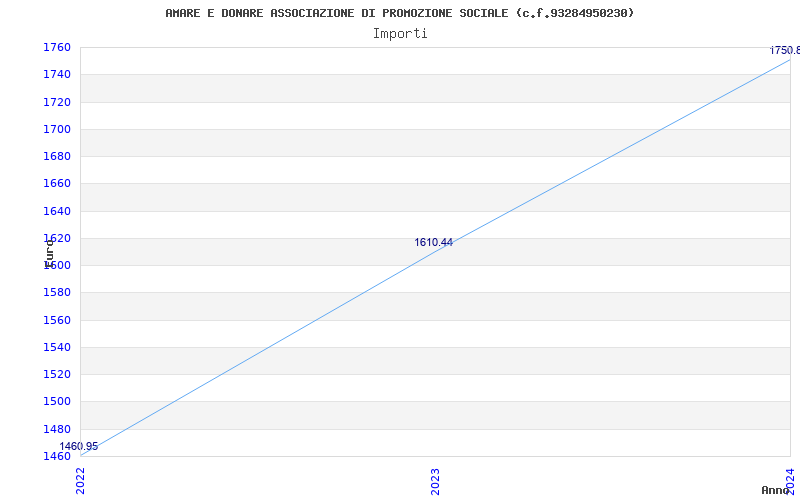
Task: Click the 2022 x-axis label
Action: [x=80, y=481]
